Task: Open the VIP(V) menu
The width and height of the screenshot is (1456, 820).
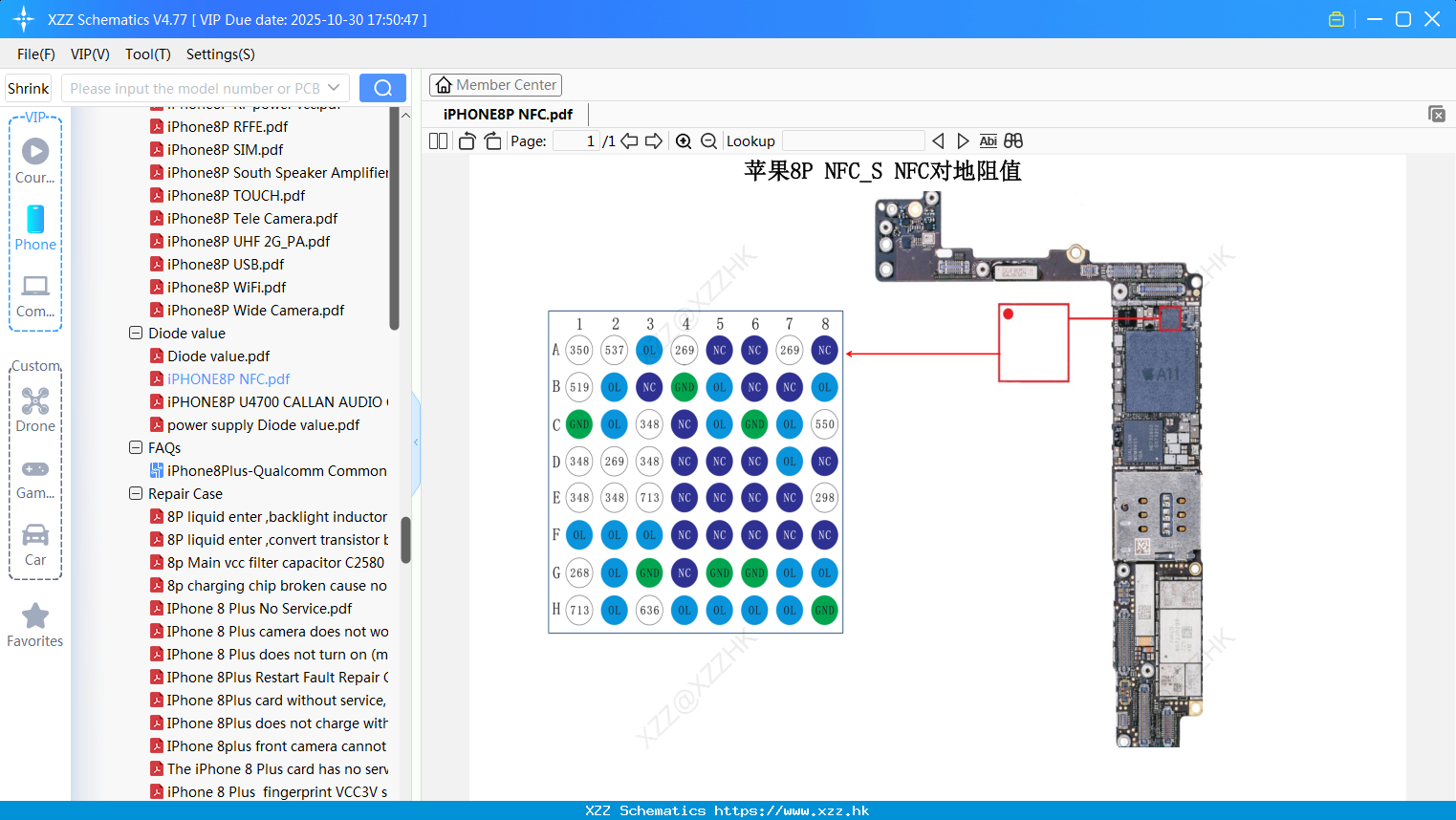Action: click(90, 54)
